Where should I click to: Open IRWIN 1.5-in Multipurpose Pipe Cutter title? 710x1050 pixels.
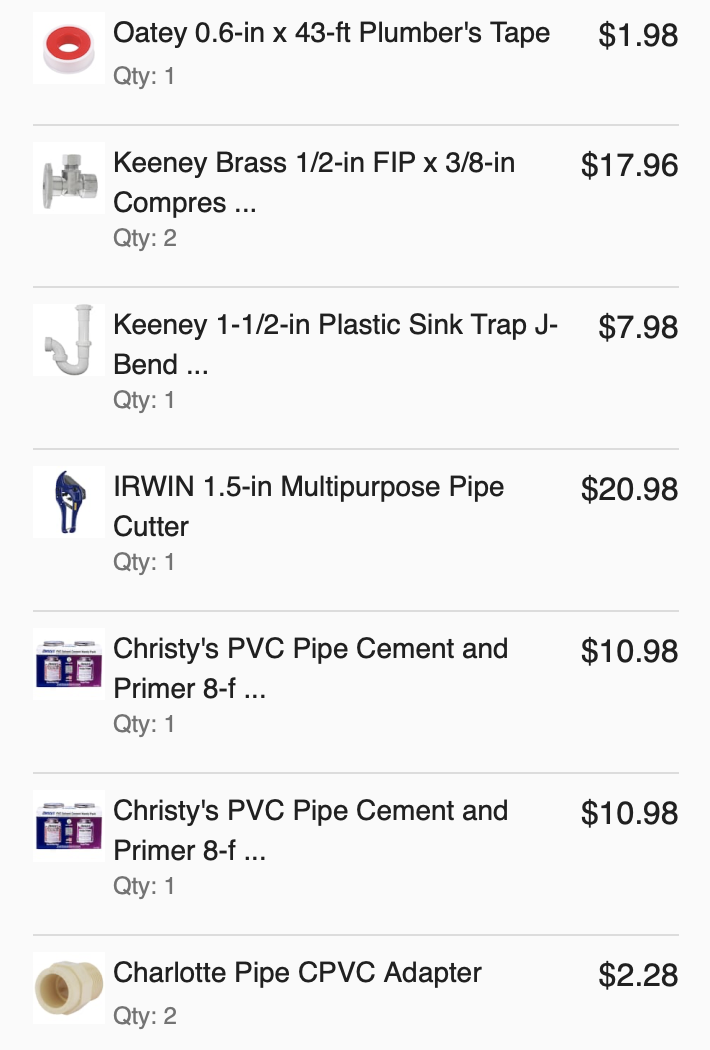309,506
